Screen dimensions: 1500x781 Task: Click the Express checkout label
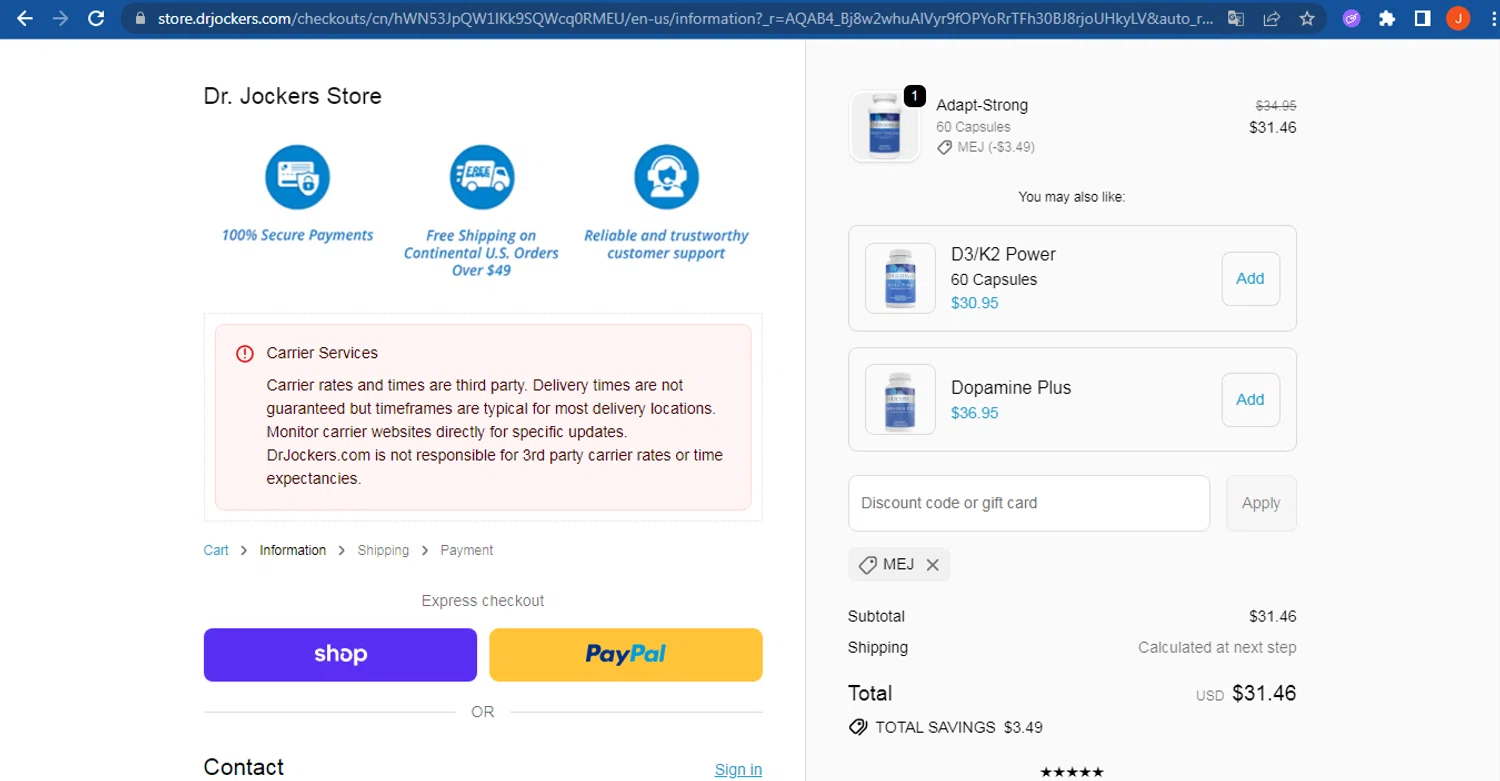point(483,601)
